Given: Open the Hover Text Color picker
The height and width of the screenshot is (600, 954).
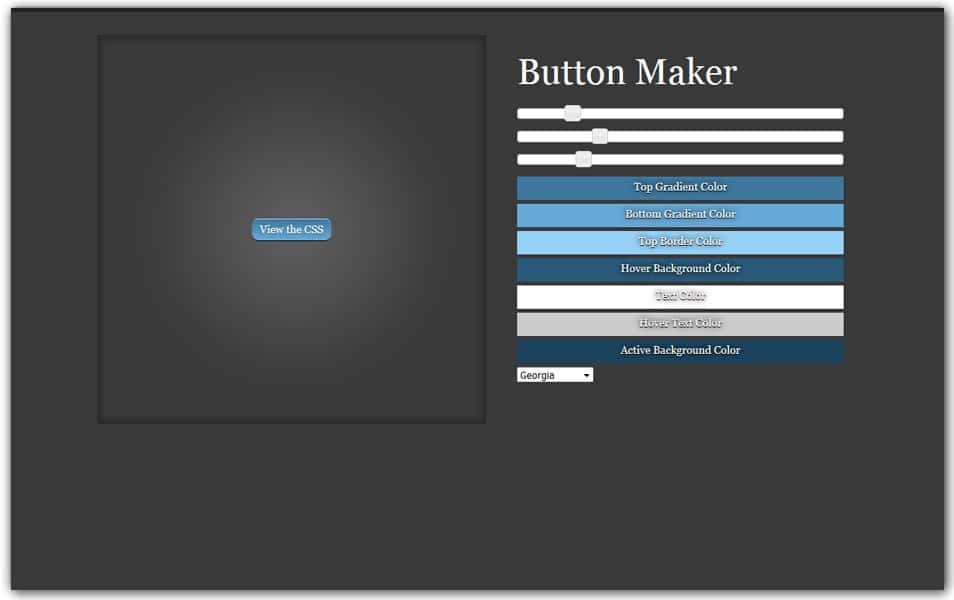Looking at the screenshot, I should (x=679, y=323).
